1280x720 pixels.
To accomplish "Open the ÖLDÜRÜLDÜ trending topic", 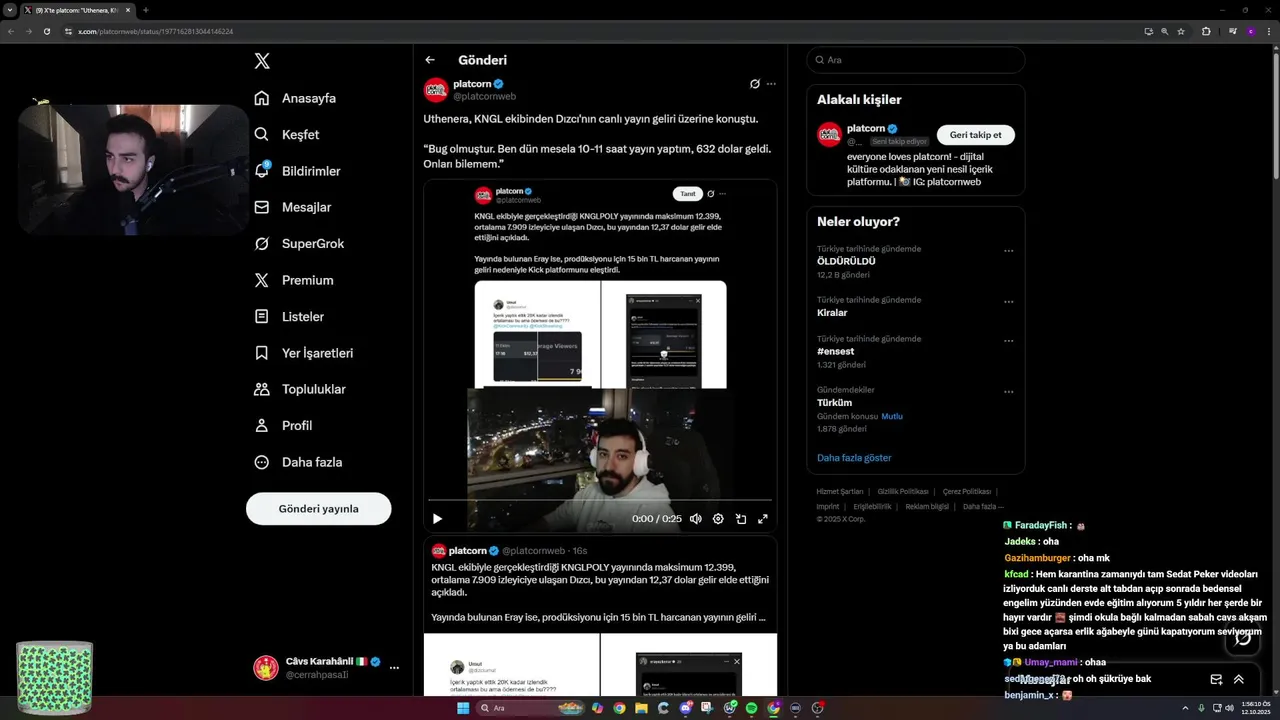I will [846, 261].
